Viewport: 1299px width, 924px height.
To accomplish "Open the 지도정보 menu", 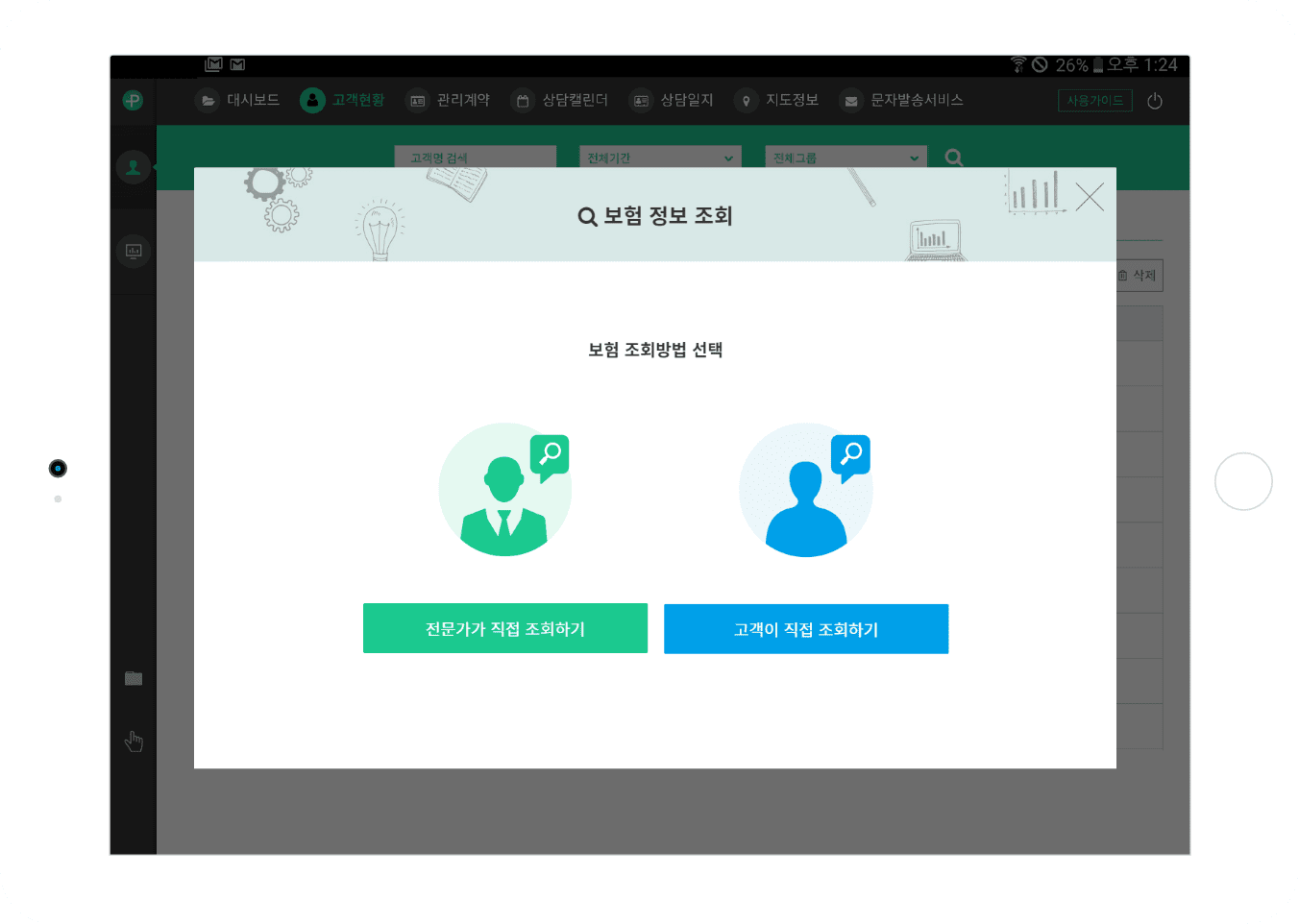I will [792, 100].
